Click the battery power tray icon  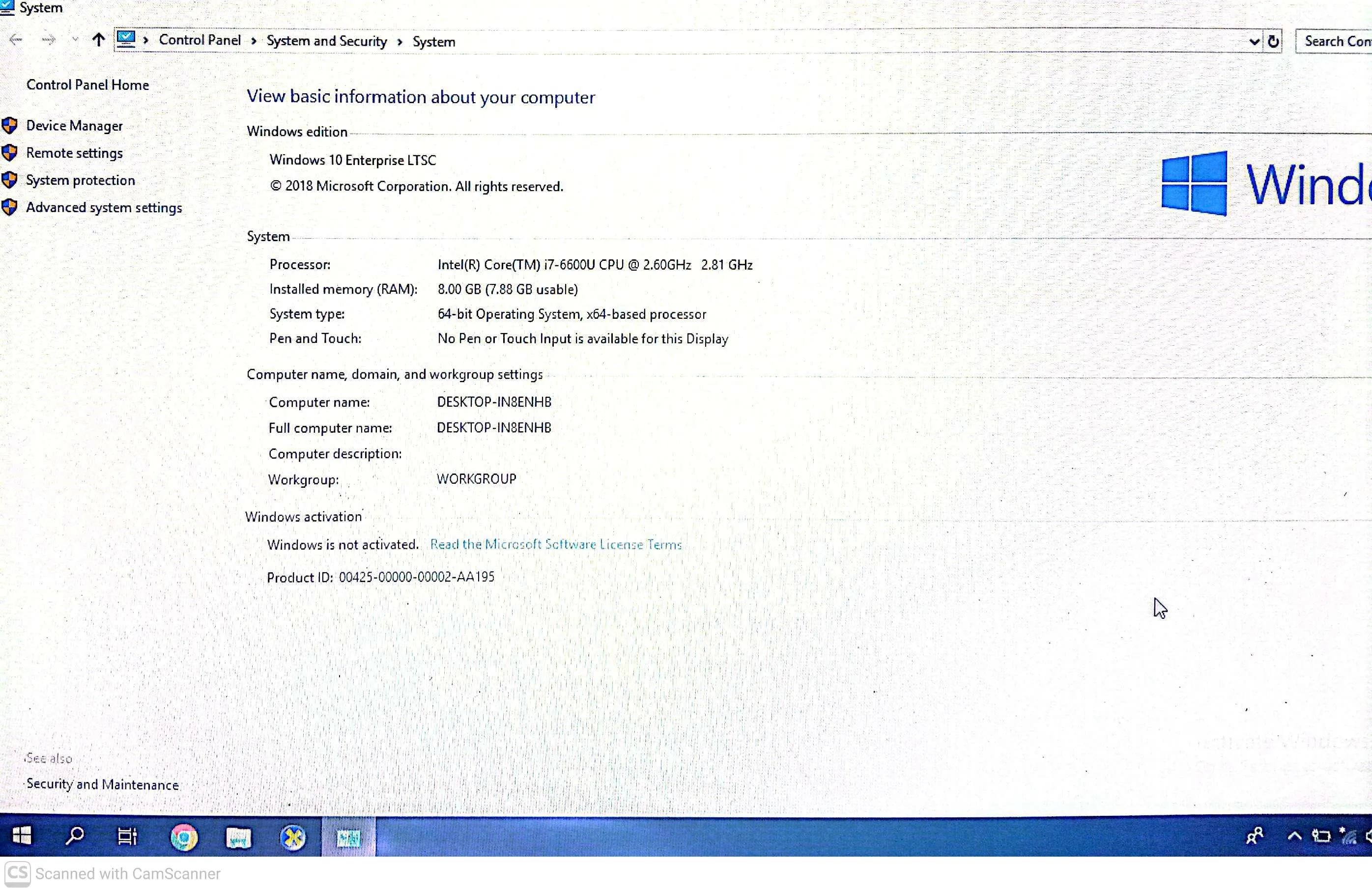click(1321, 836)
